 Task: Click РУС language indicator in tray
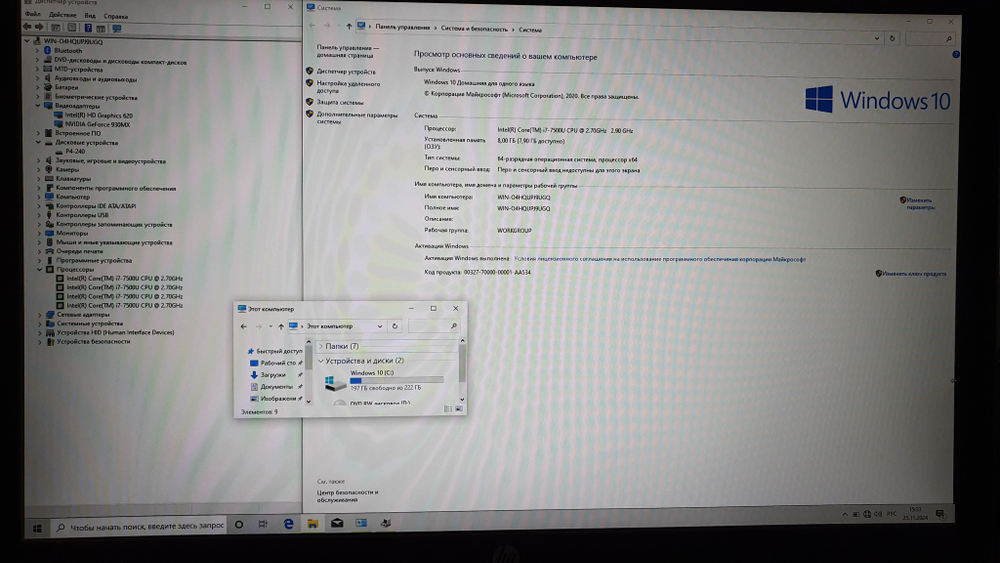click(x=892, y=514)
